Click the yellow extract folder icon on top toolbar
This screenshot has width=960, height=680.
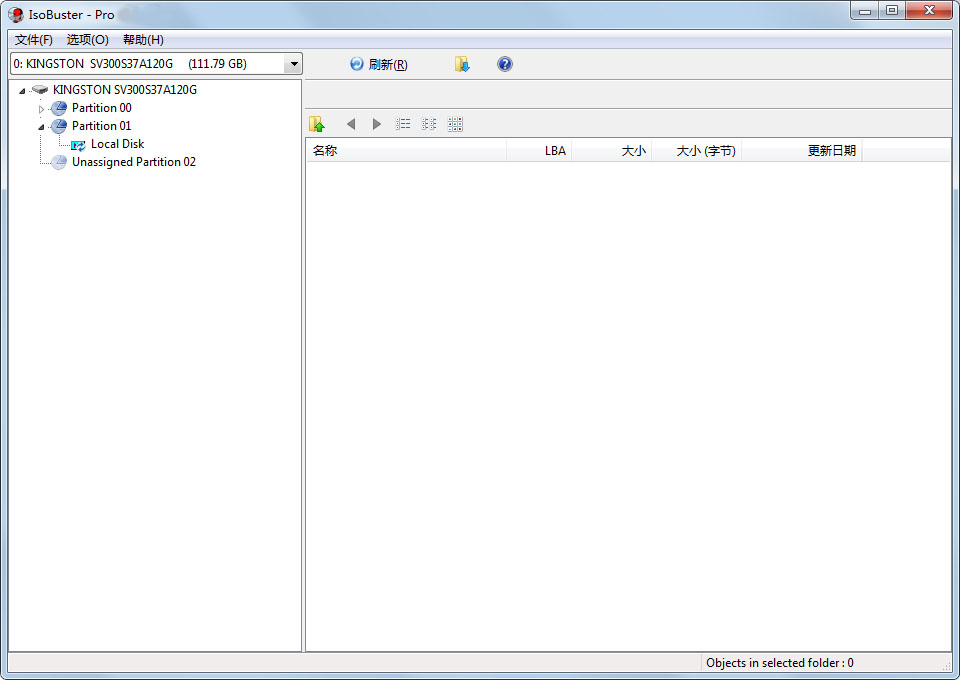click(462, 63)
